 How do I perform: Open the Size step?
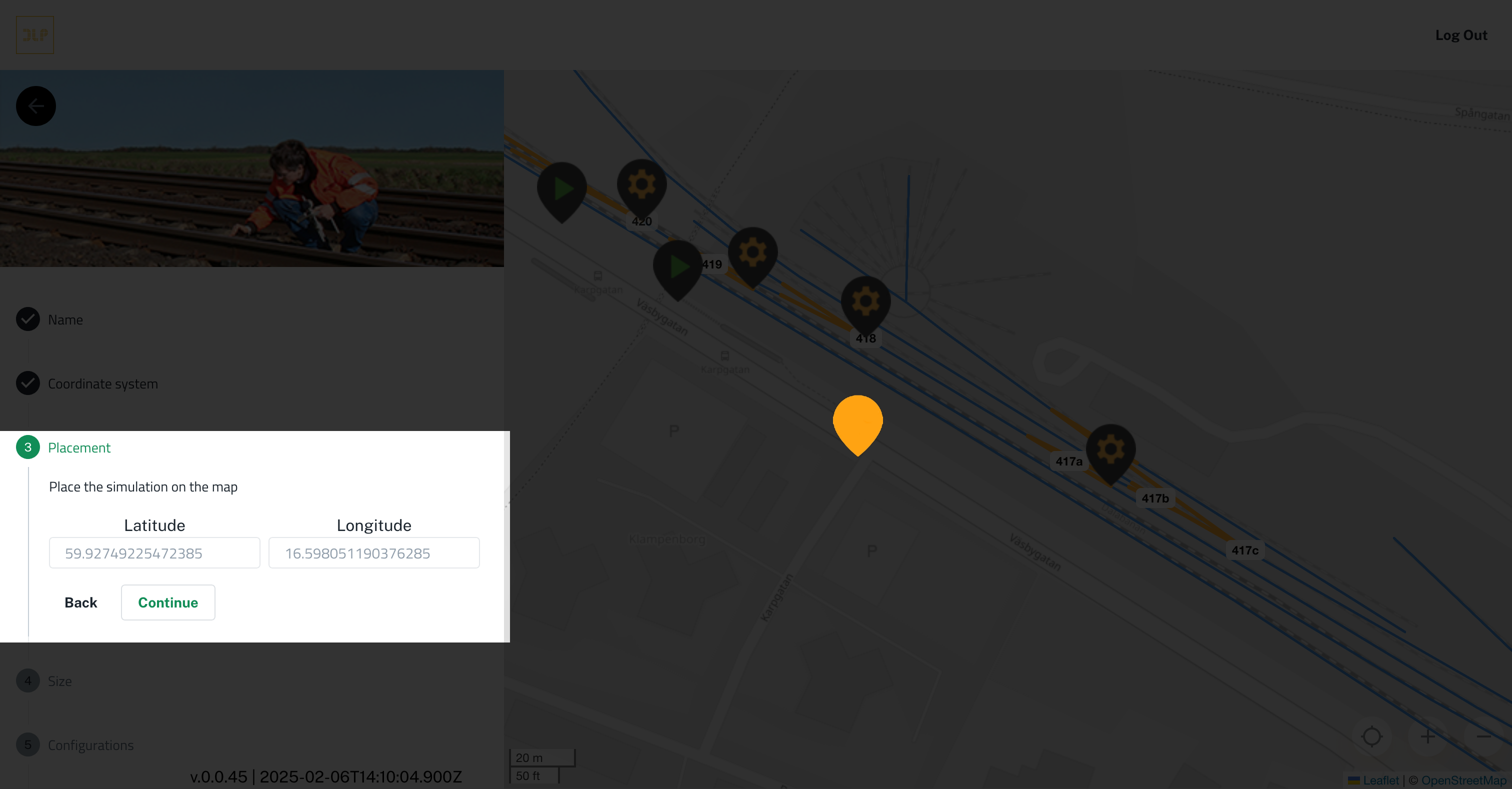pos(59,681)
